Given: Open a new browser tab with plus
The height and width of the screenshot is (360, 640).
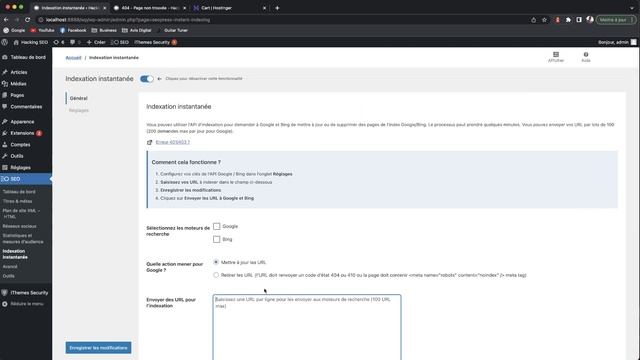Looking at the screenshot, I should pyautogui.click(x=277, y=8).
